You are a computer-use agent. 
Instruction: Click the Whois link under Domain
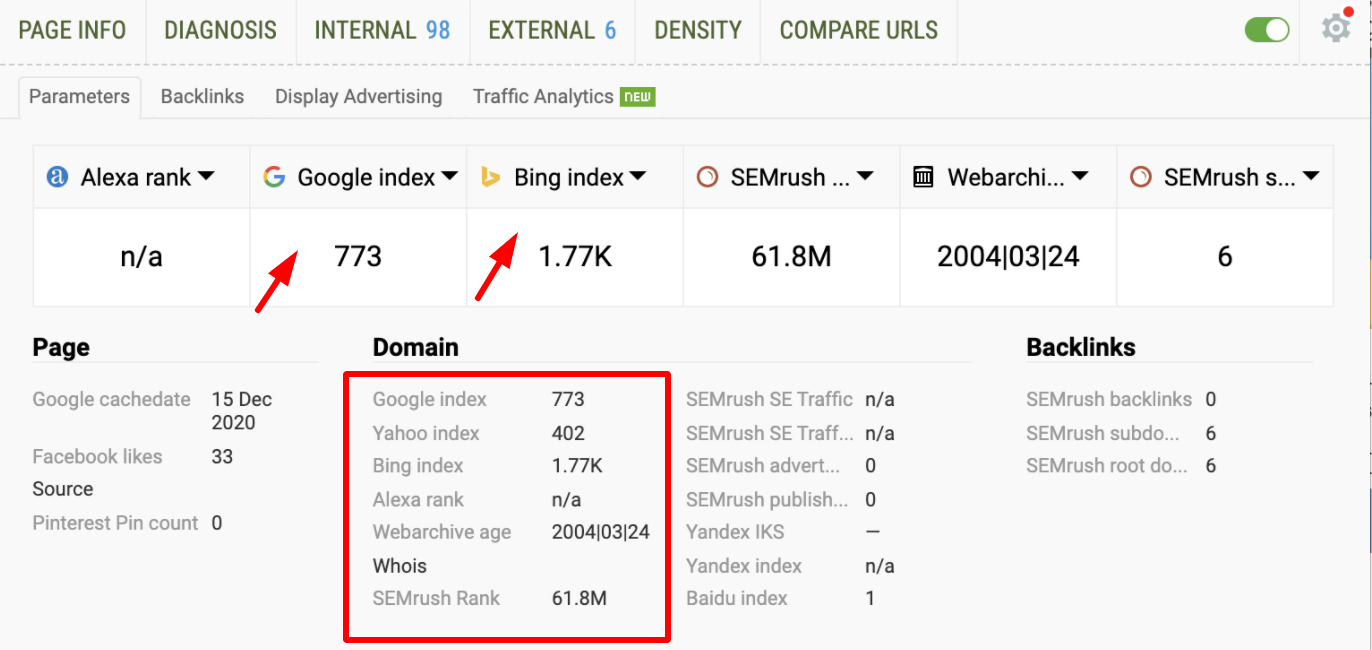tap(400, 566)
